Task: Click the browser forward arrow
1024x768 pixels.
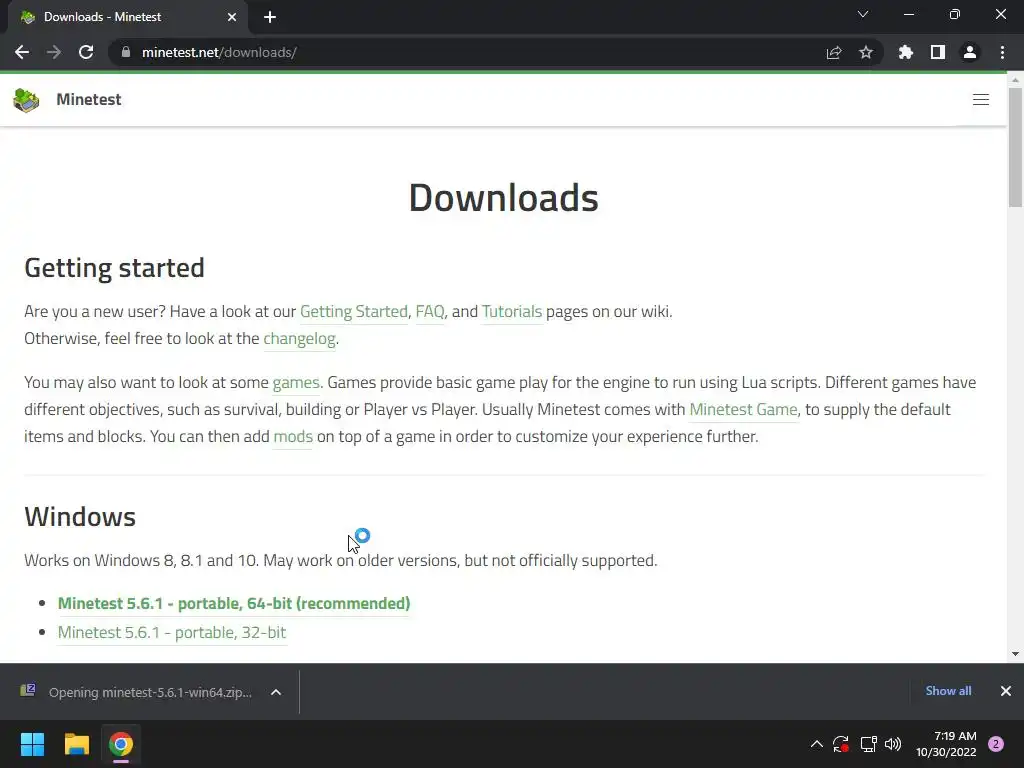Action: (54, 52)
